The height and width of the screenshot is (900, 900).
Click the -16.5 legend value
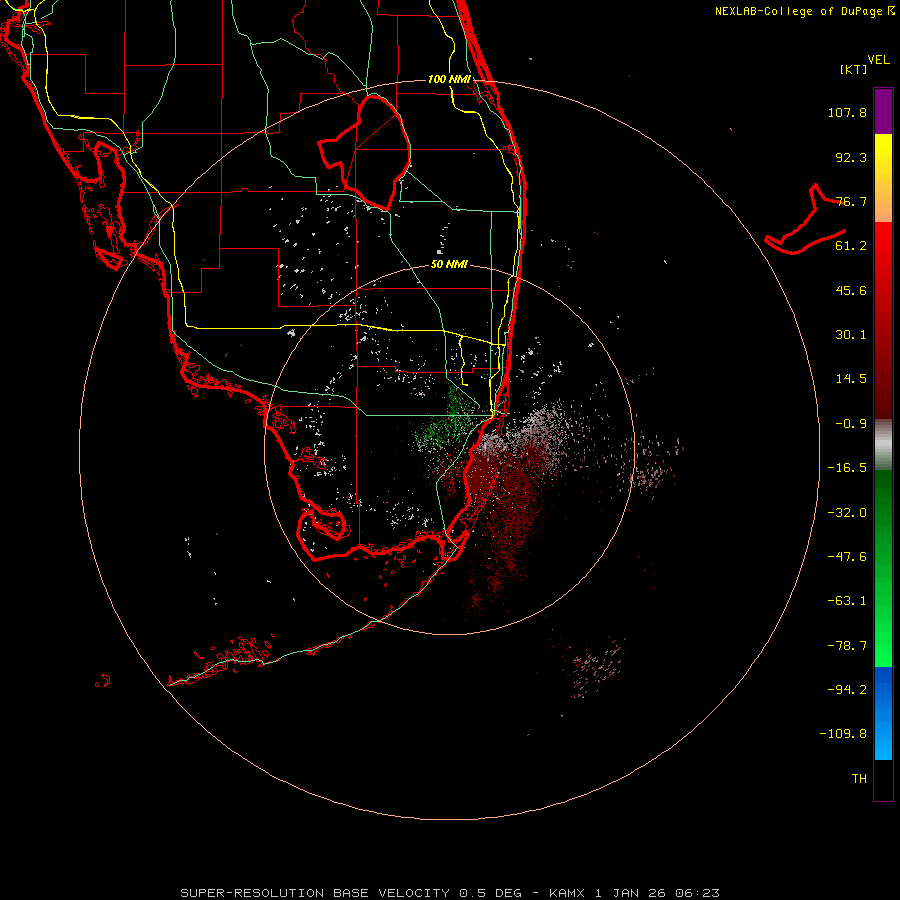(x=847, y=468)
